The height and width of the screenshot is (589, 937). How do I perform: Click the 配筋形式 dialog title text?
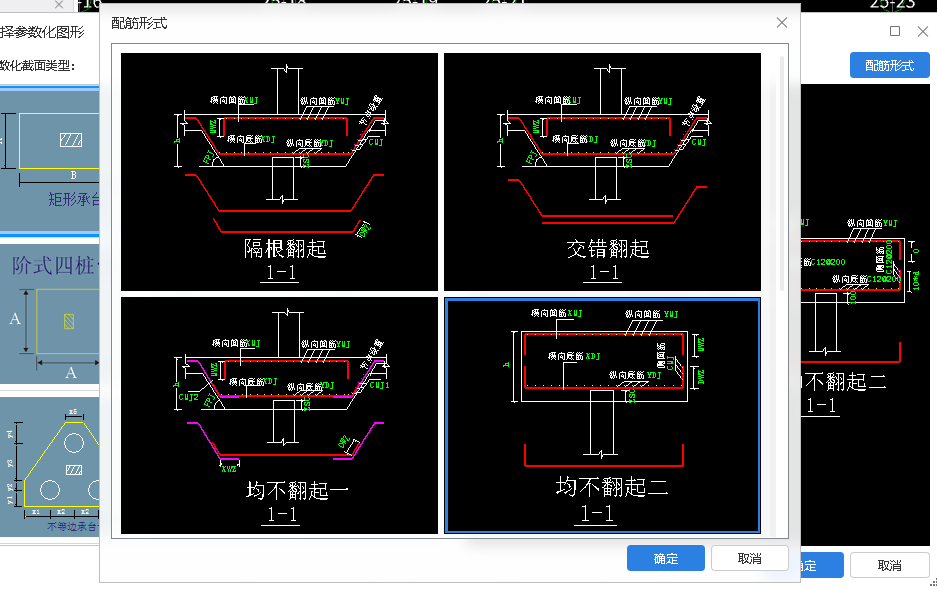coord(139,23)
